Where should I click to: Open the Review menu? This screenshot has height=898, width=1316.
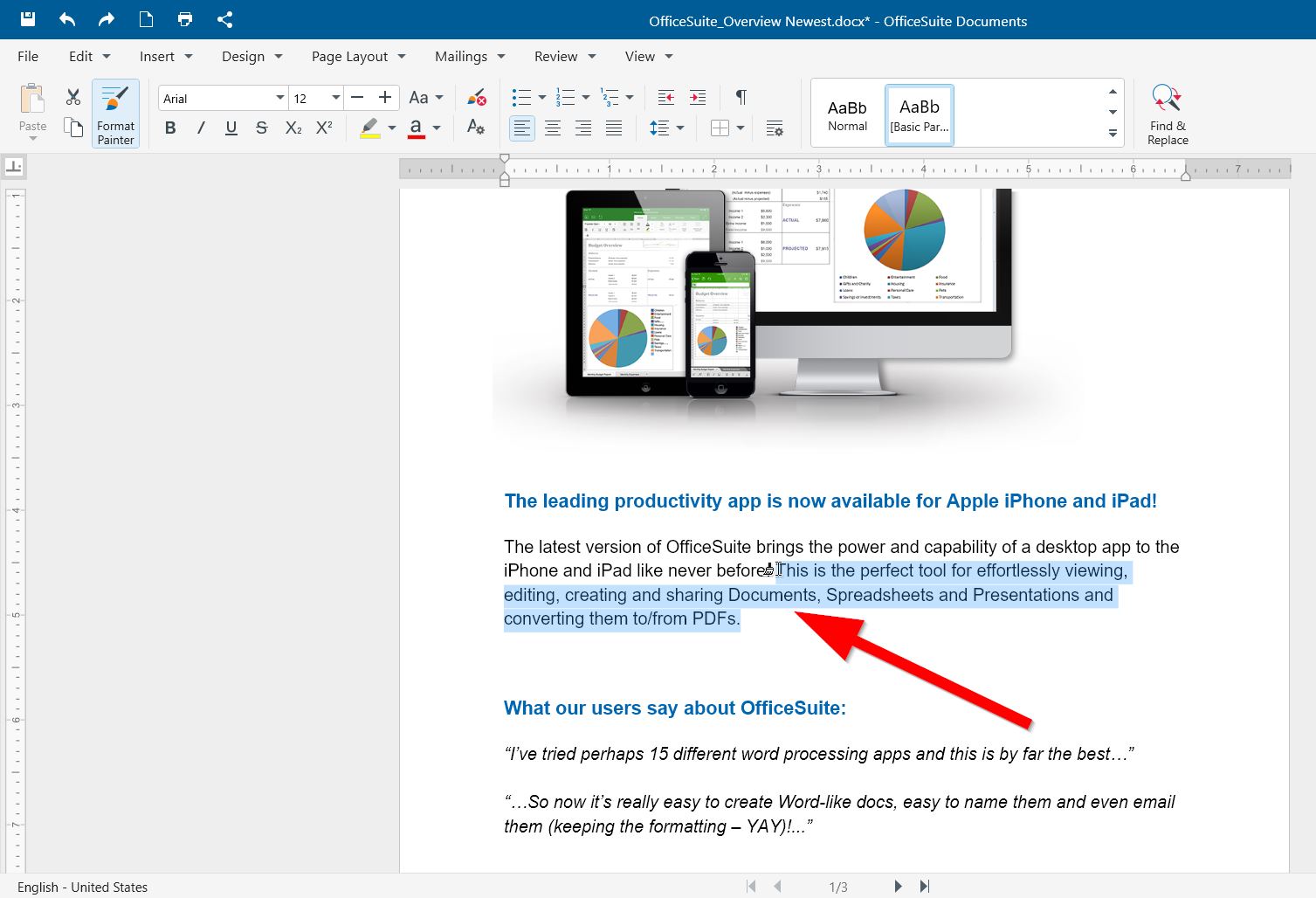pyautogui.click(x=565, y=56)
